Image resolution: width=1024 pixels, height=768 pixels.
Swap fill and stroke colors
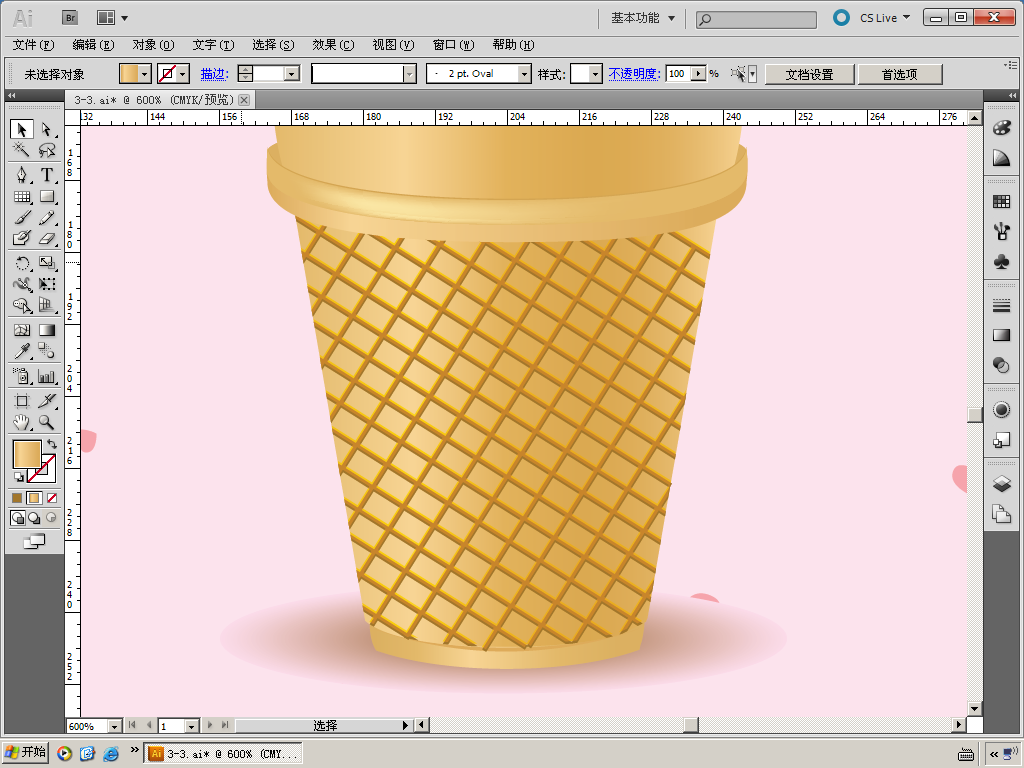(52, 444)
